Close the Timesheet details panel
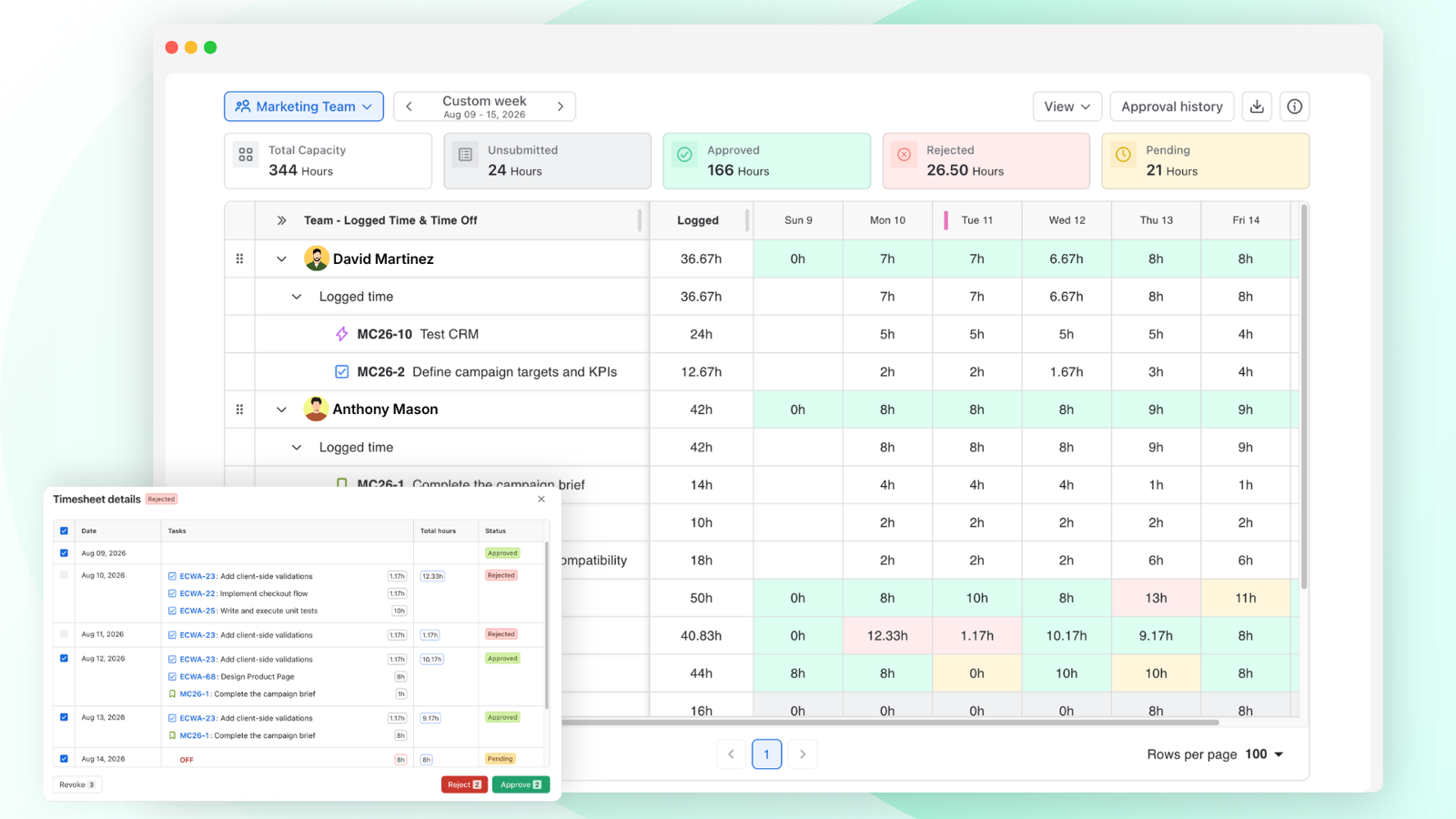This screenshot has width=1456, height=819. click(x=541, y=499)
